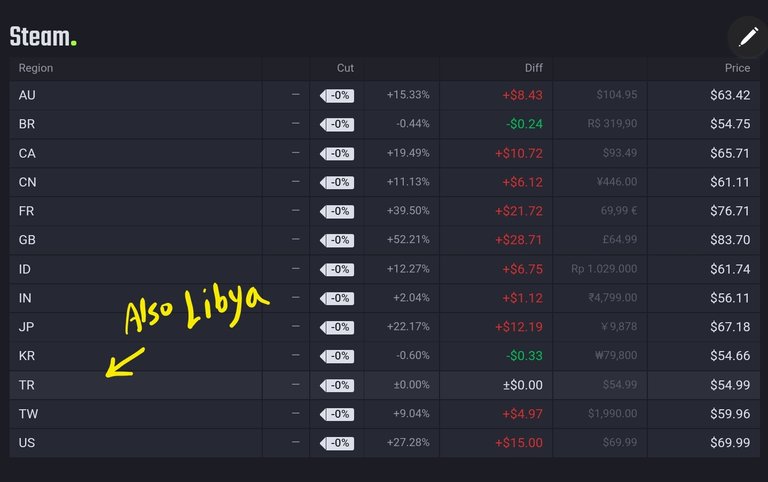This screenshot has height=482, width=768.
Task: Click the -$0.24 diff in BR row
Action: point(524,124)
